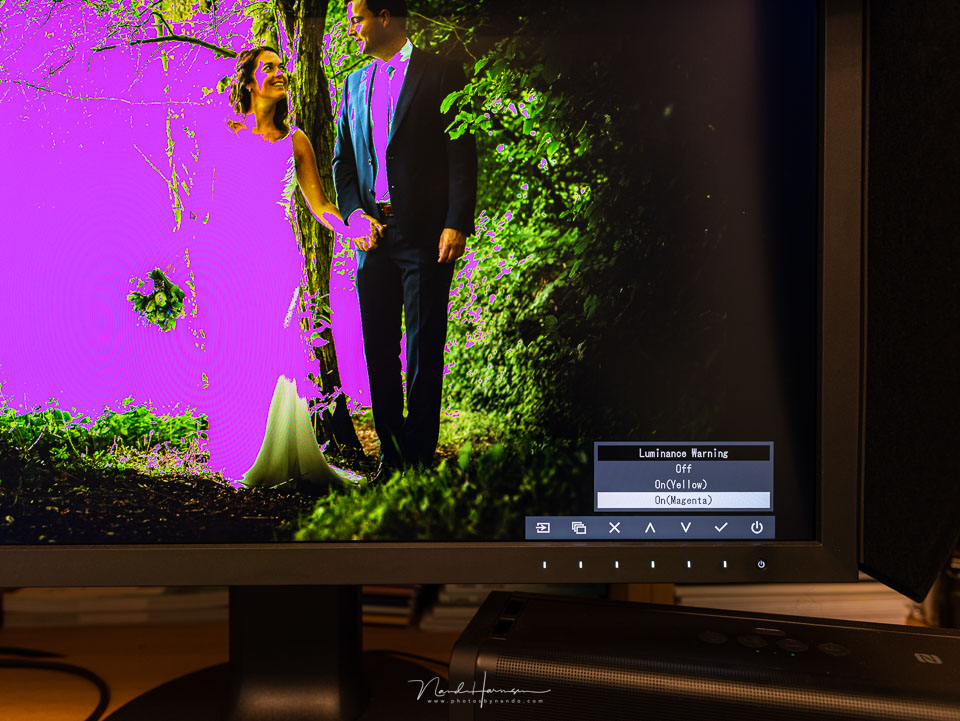Select the highlighted On(Magenta) option
Image resolution: width=960 pixels, height=721 pixels.
683,500
